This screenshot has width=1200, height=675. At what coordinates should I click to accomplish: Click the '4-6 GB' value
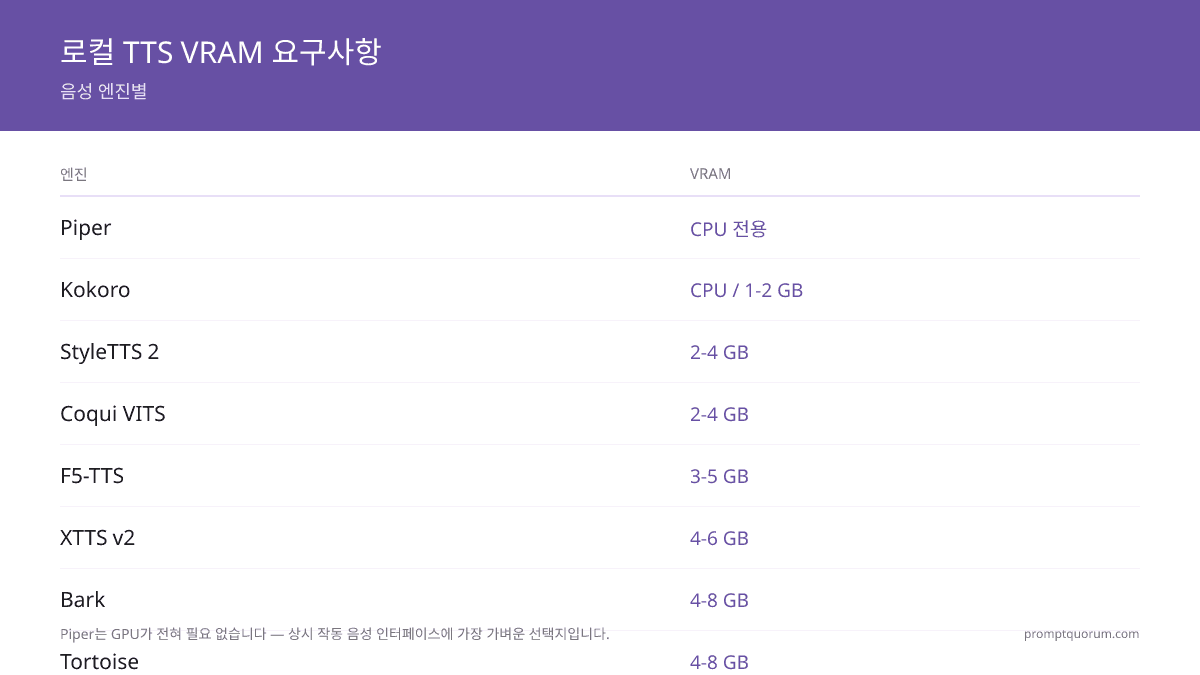pos(719,538)
